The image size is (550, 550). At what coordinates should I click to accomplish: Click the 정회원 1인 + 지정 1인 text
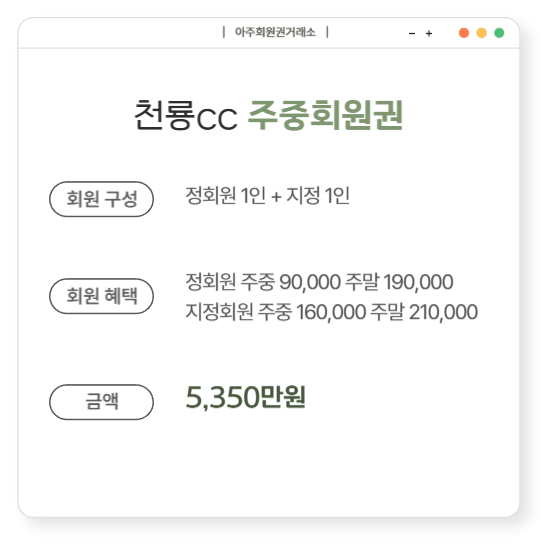click(267, 195)
